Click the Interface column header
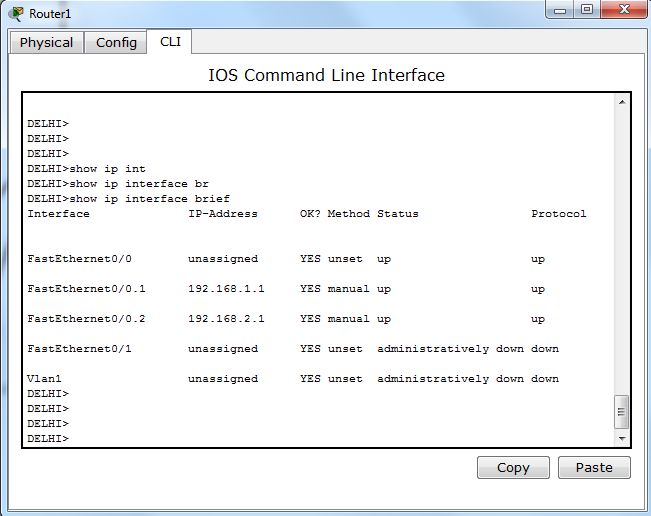 pyautogui.click(x=59, y=214)
